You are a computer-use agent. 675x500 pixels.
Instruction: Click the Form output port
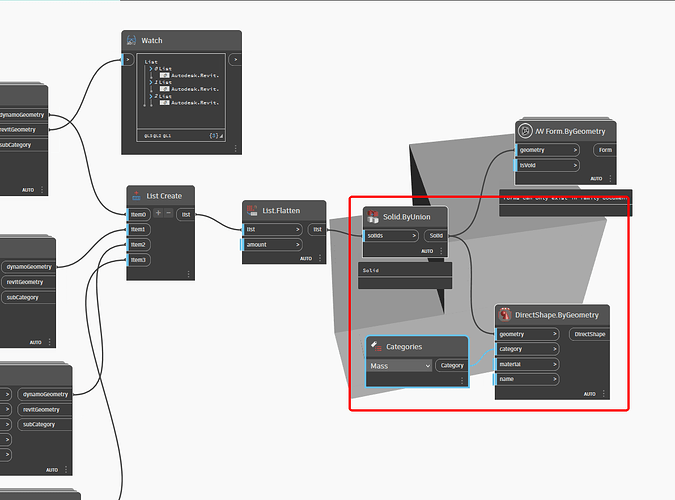tap(605, 150)
